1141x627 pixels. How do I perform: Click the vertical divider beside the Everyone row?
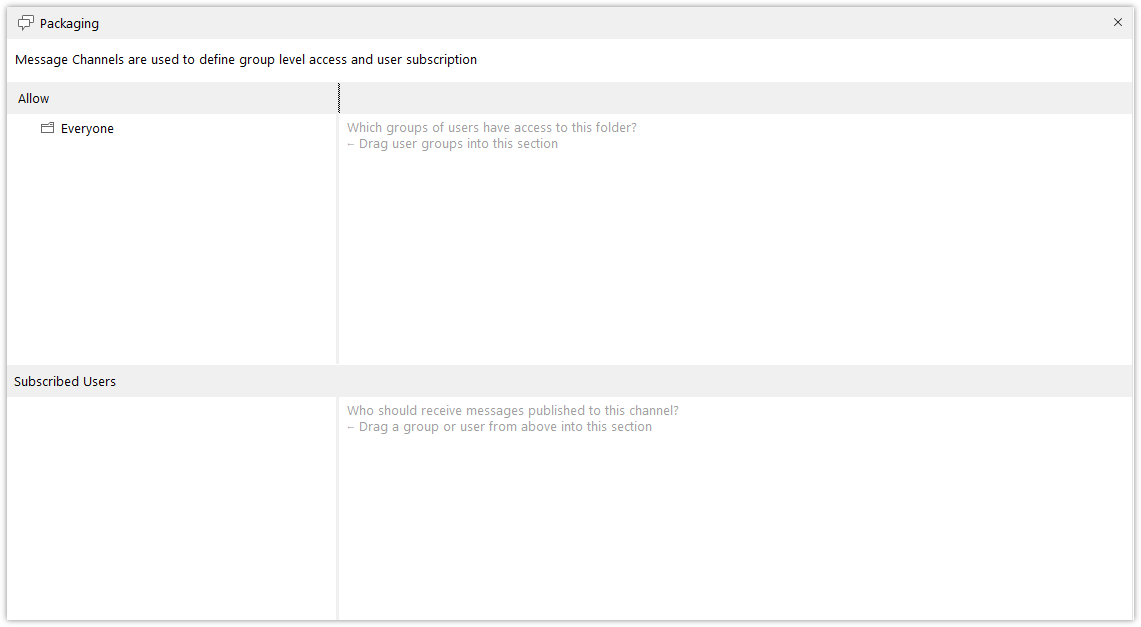click(338, 129)
